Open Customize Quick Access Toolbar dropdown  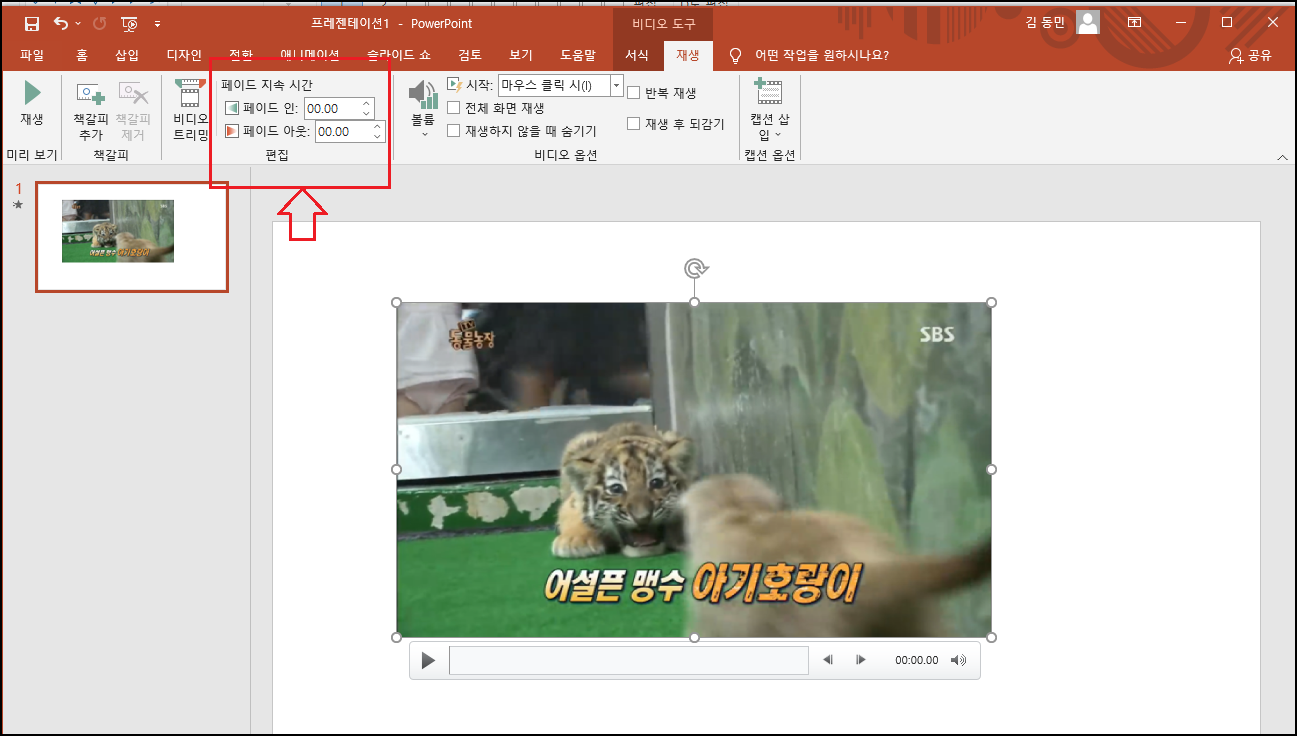tap(157, 23)
